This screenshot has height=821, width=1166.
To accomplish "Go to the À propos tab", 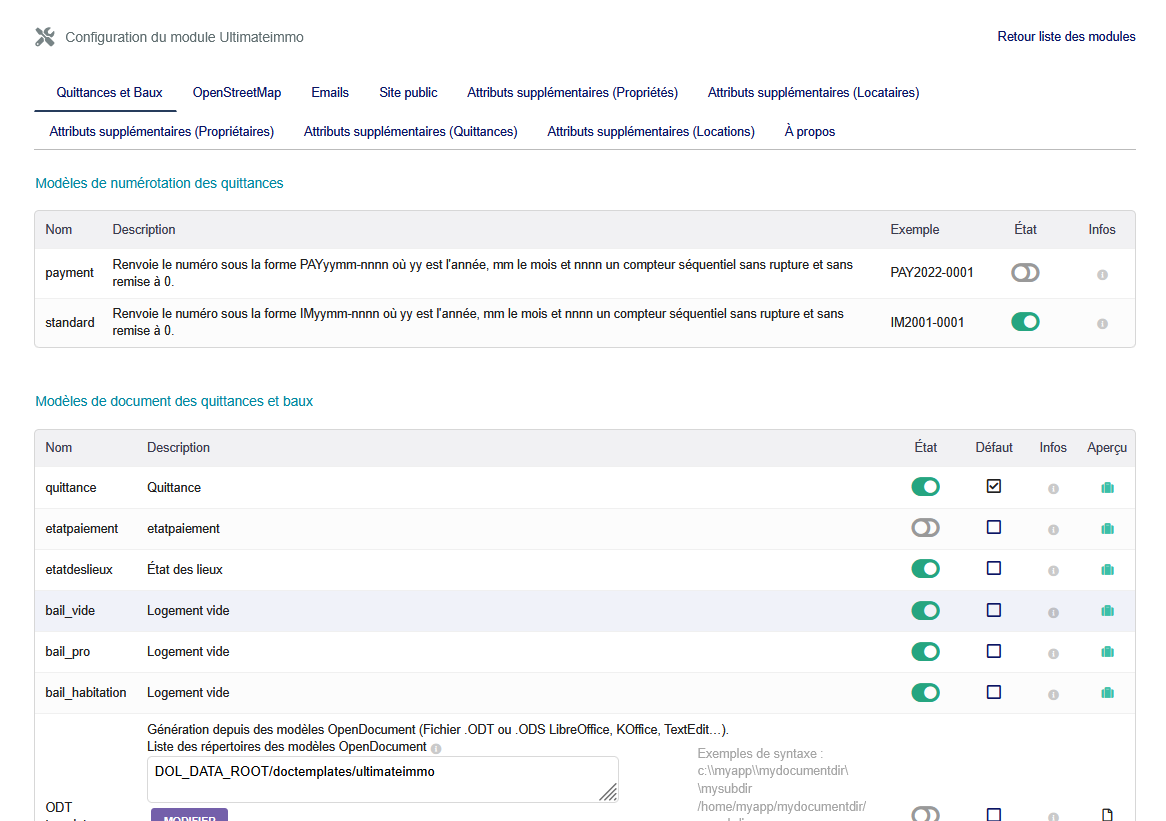I will pyautogui.click(x=809, y=132).
